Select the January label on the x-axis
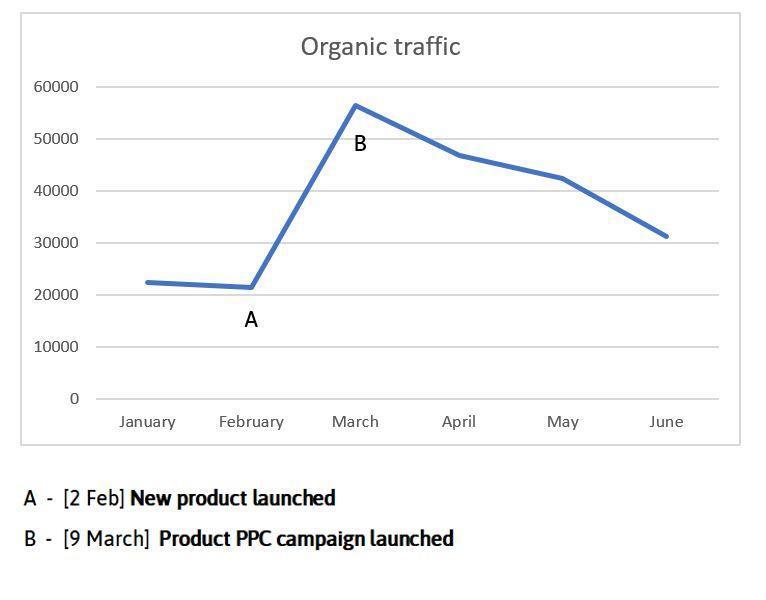Viewport: 766px width, 600px height. (x=147, y=422)
